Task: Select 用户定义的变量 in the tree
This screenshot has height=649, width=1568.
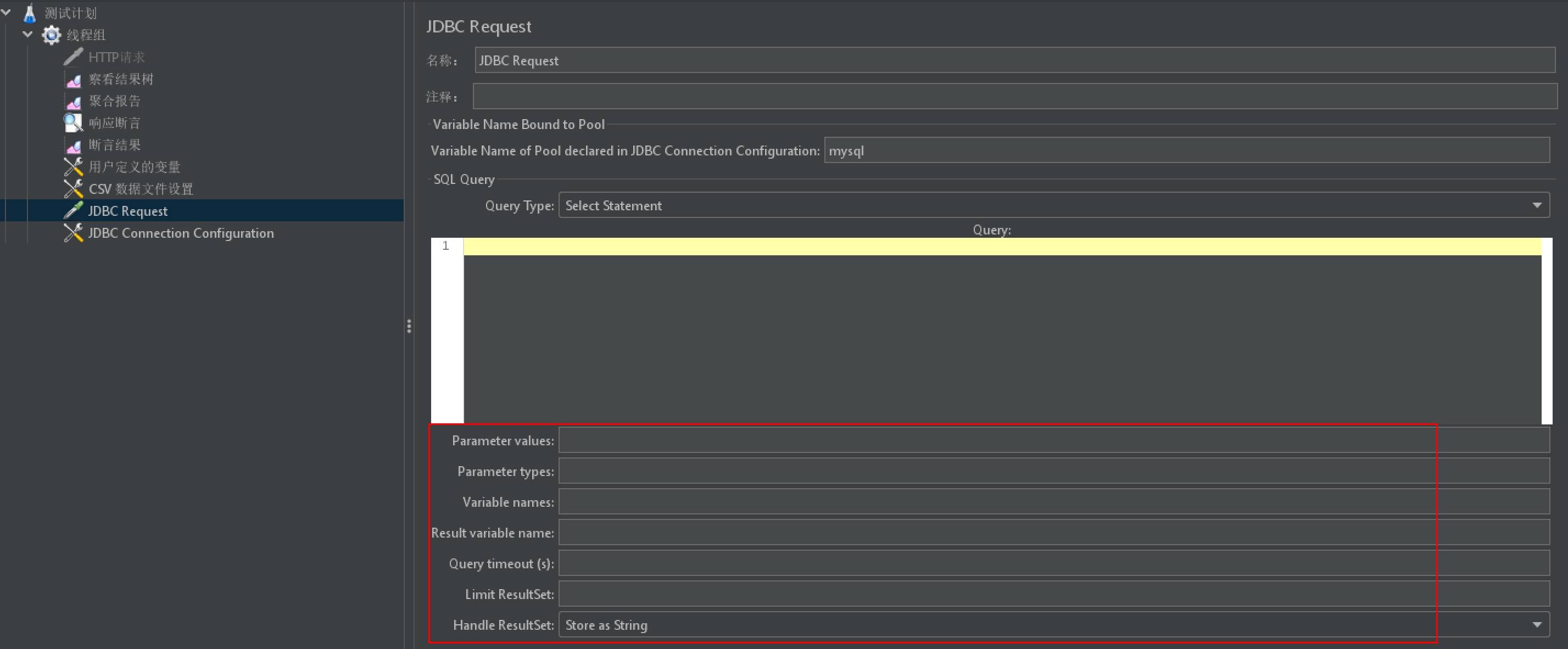Action: pyautogui.click(x=135, y=167)
